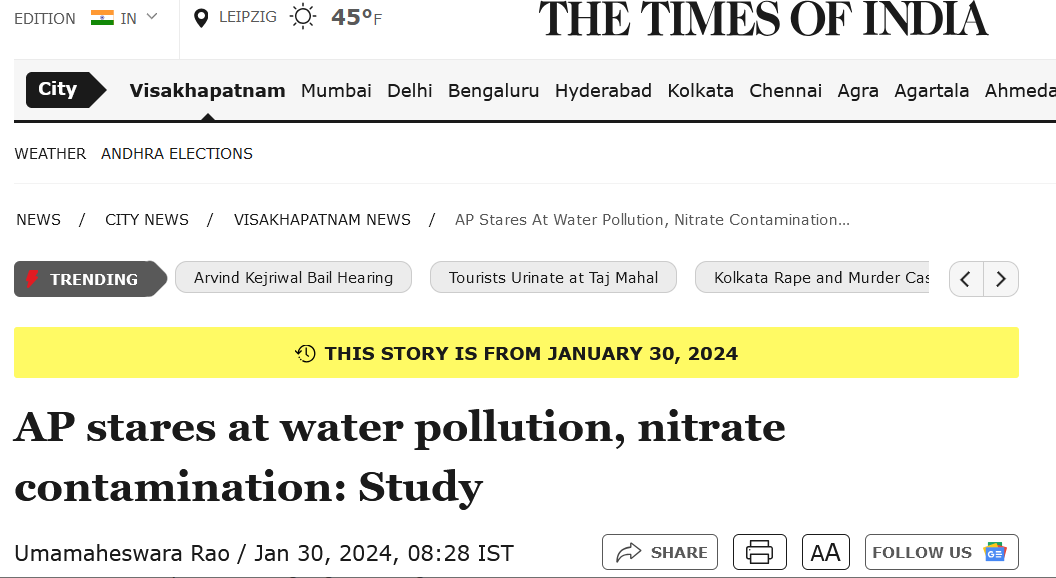Open Kolkata Rape and Murder Case topic
1056x578 pixels.
coord(812,278)
